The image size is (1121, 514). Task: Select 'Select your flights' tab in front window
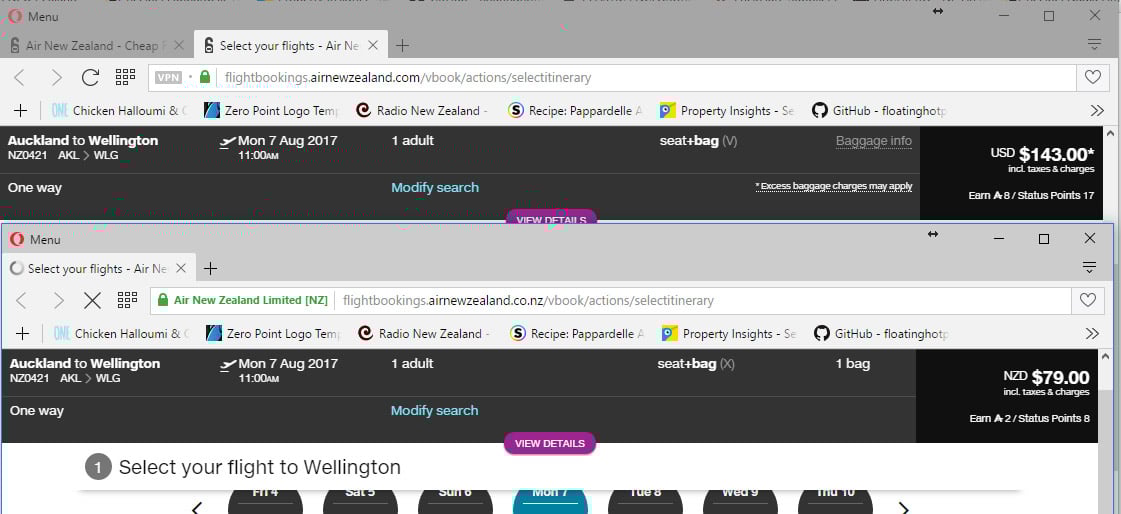pyautogui.click(x=99, y=269)
